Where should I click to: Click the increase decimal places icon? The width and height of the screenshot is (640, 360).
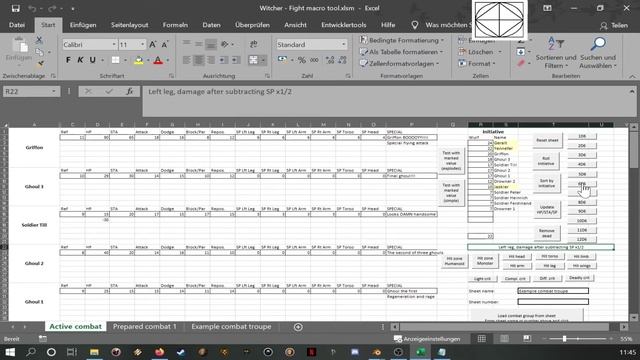pyautogui.click(x=330, y=60)
